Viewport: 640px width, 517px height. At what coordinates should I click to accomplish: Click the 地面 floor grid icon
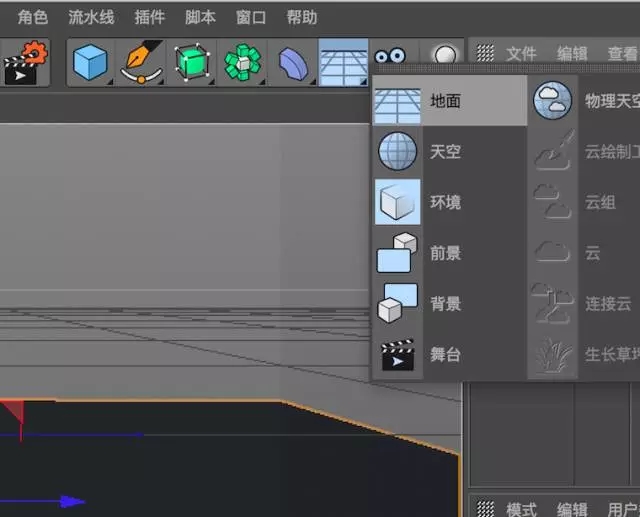pyautogui.click(x=398, y=106)
